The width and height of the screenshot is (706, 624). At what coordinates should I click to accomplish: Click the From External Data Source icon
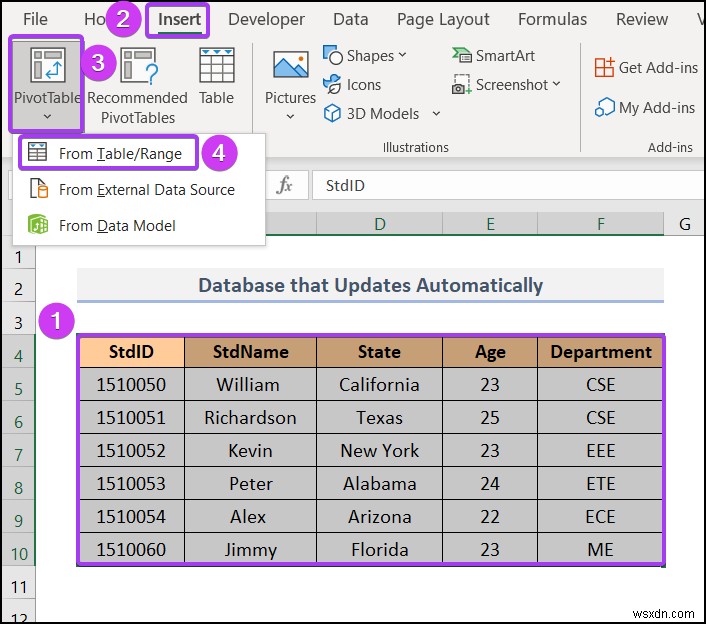[38, 188]
